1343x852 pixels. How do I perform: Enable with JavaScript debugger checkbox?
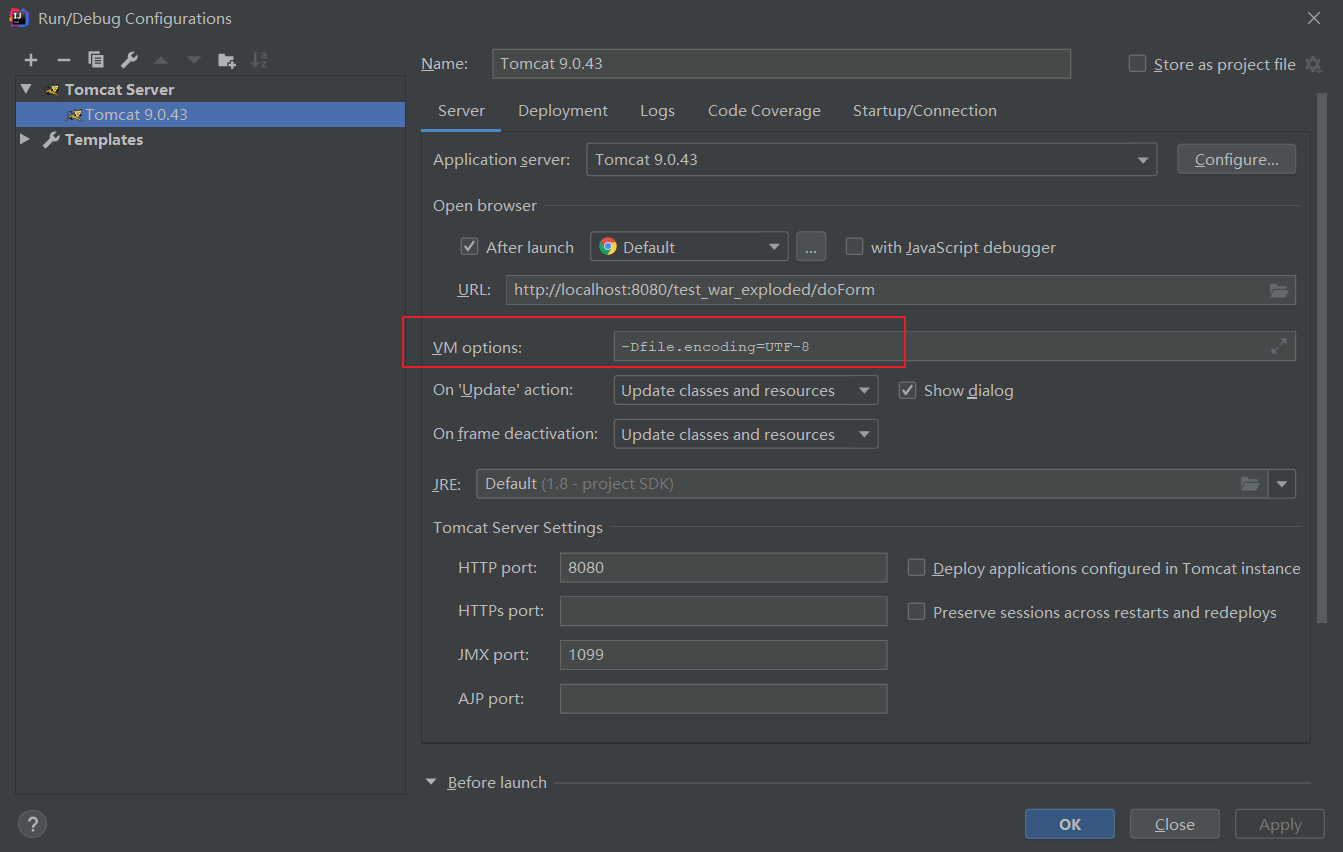[x=854, y=246]
